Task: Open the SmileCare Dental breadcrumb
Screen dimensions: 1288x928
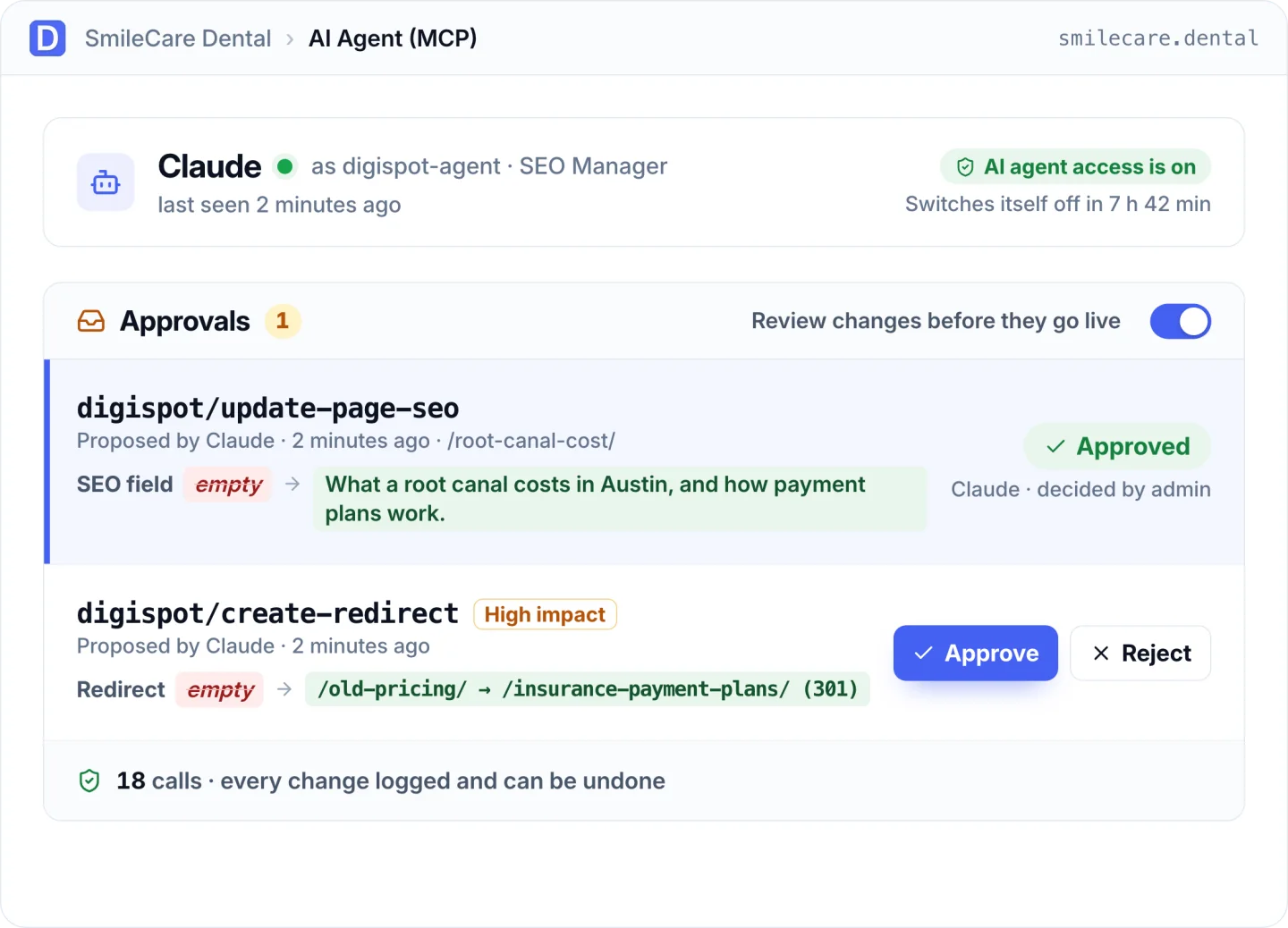Action: 178,38
